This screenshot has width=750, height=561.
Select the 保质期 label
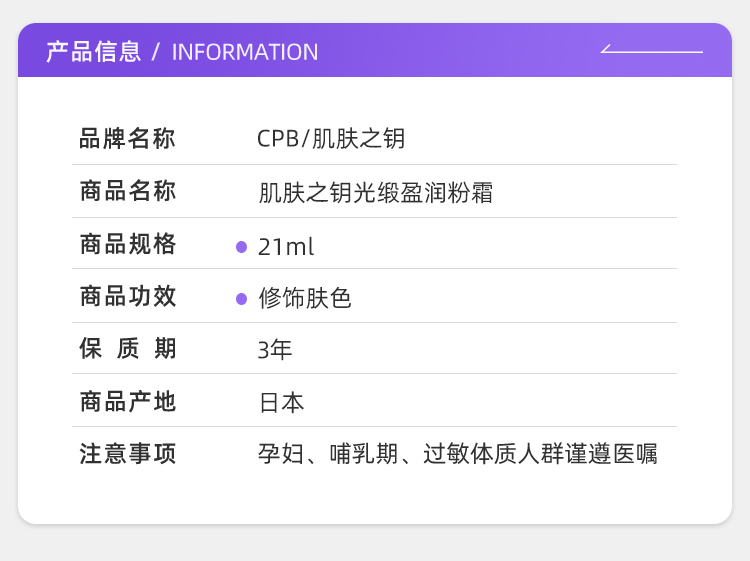127,350
